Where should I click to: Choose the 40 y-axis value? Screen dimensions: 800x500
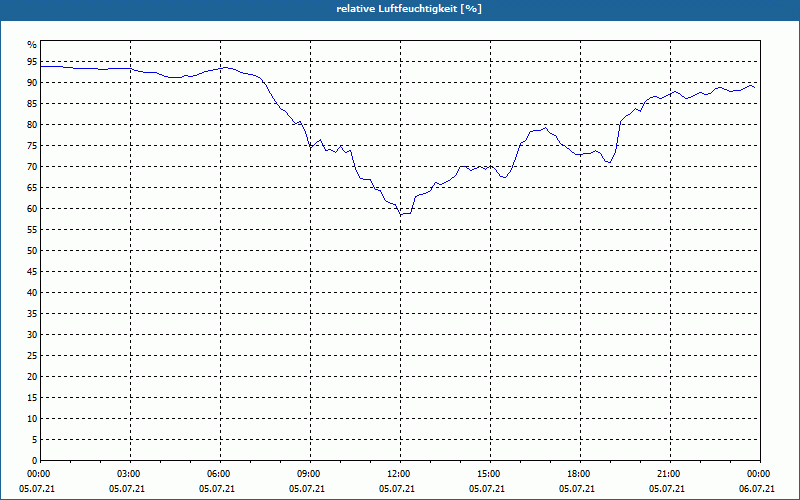pyautogui.click(x=32, y=293)
